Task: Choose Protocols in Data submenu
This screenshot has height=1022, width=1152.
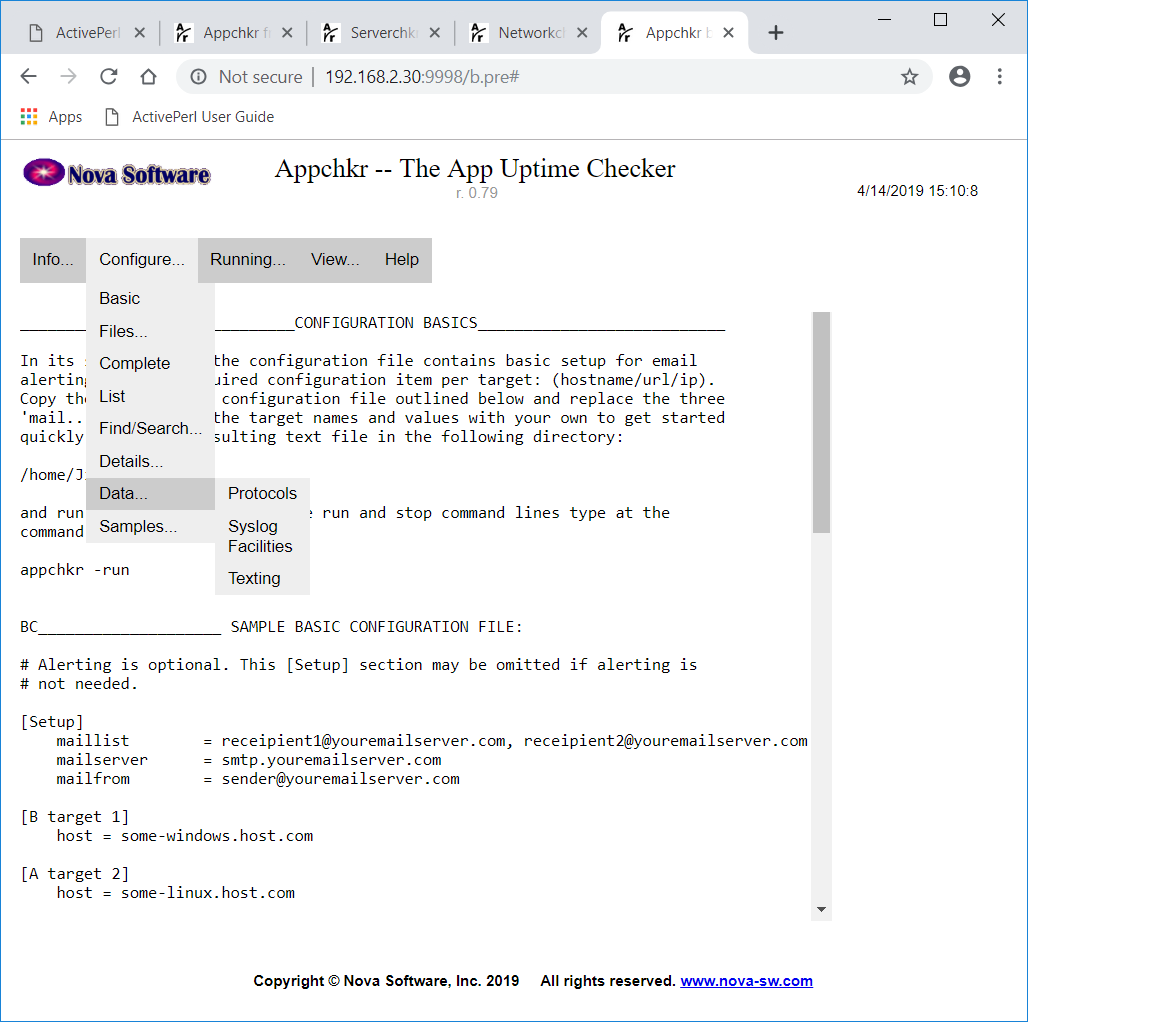Action: [262, 494]
